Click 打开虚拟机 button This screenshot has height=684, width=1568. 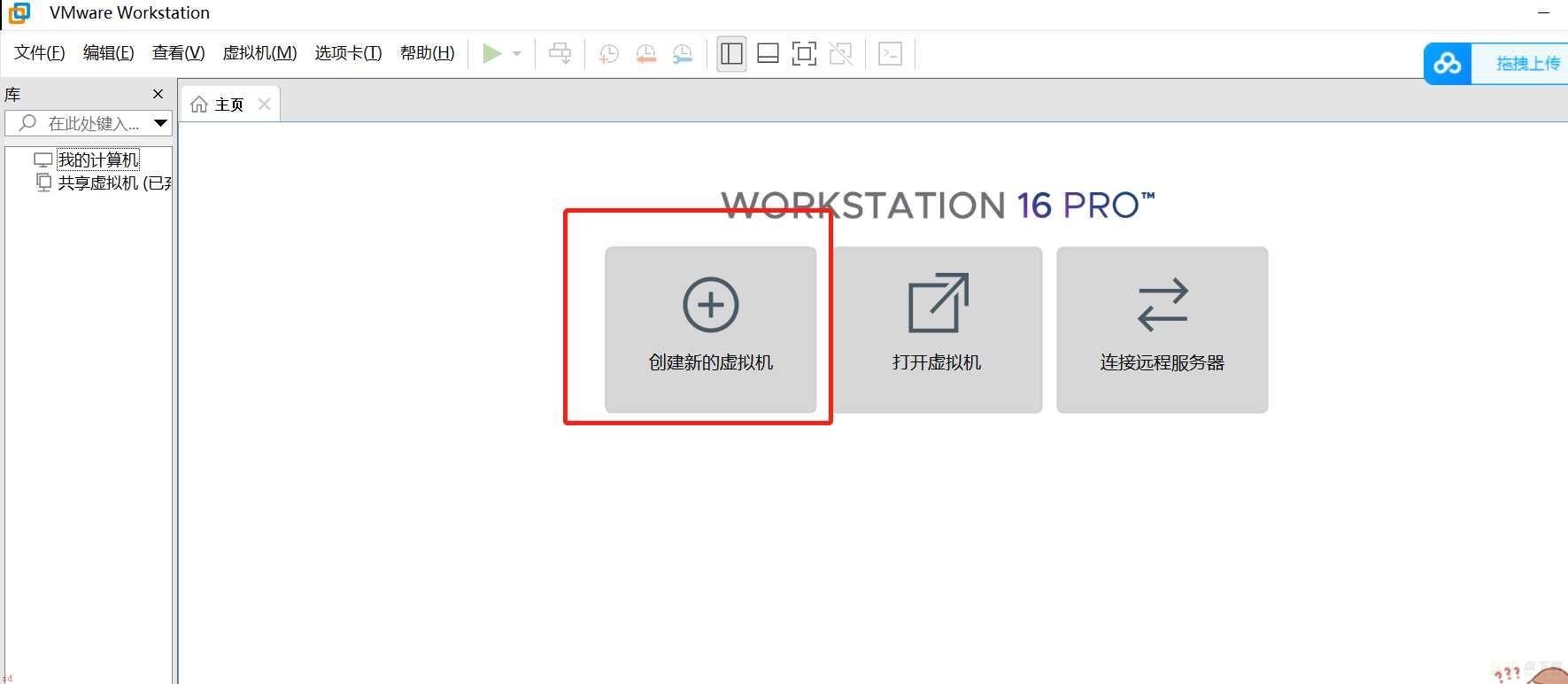937,330
